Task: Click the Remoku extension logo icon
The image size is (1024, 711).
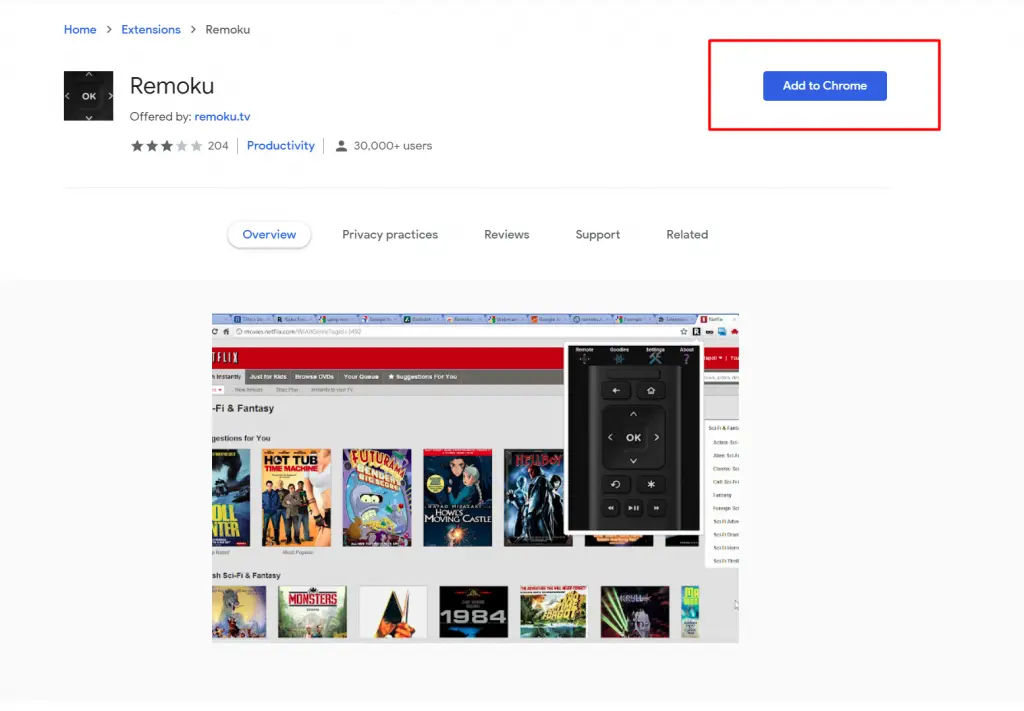Action: point(88,96)
